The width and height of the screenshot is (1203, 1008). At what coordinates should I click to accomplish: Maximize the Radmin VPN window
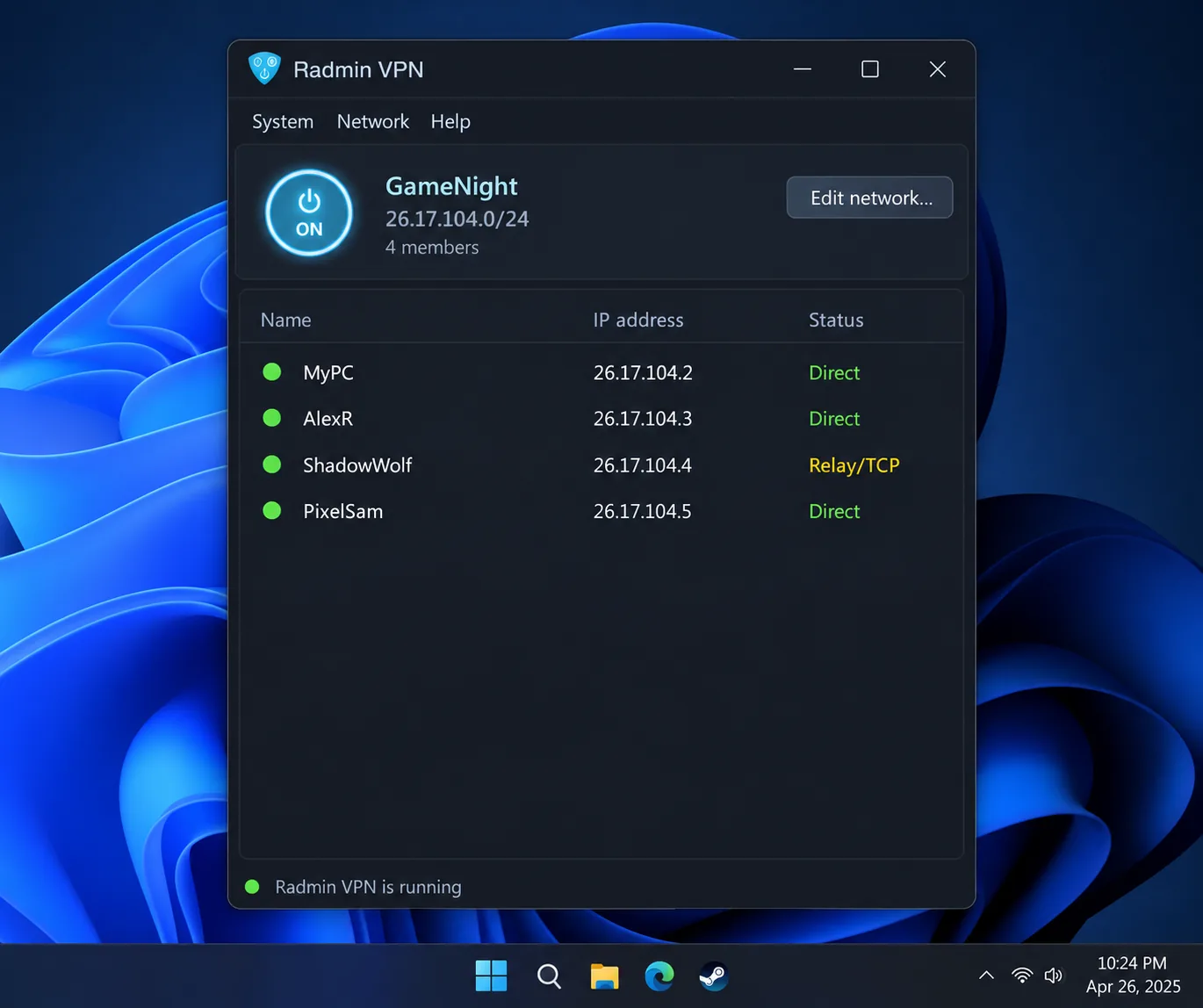870,69
